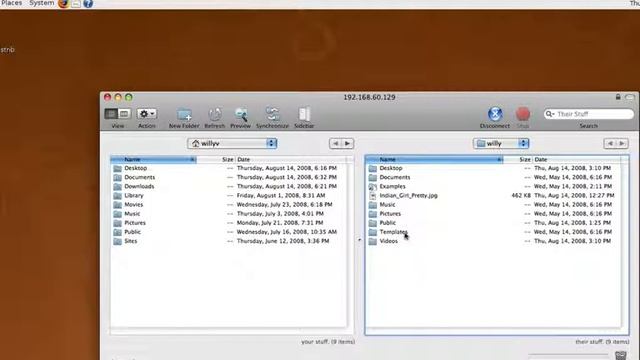Sort local pane by Date column
The width and height of the screenshot is (640, 360).
[x=291, y=160]
